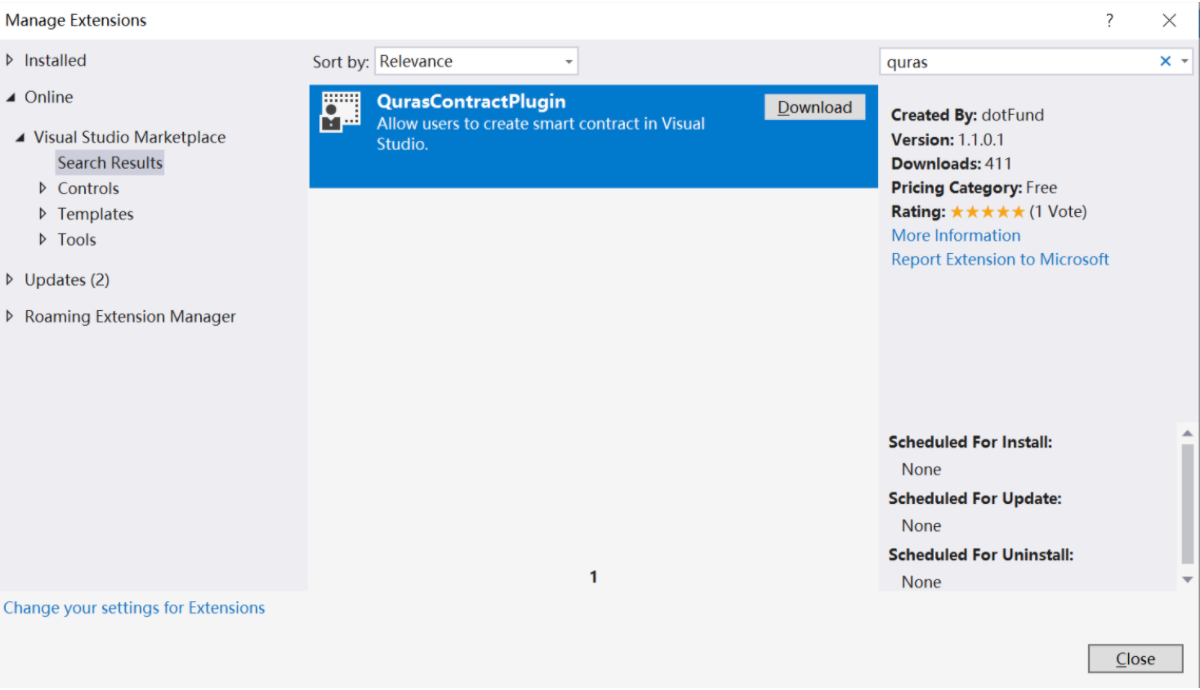Viewport: 1200px width, 690px height.
Task: Collapse the Online category
Action: pos(11,97)
